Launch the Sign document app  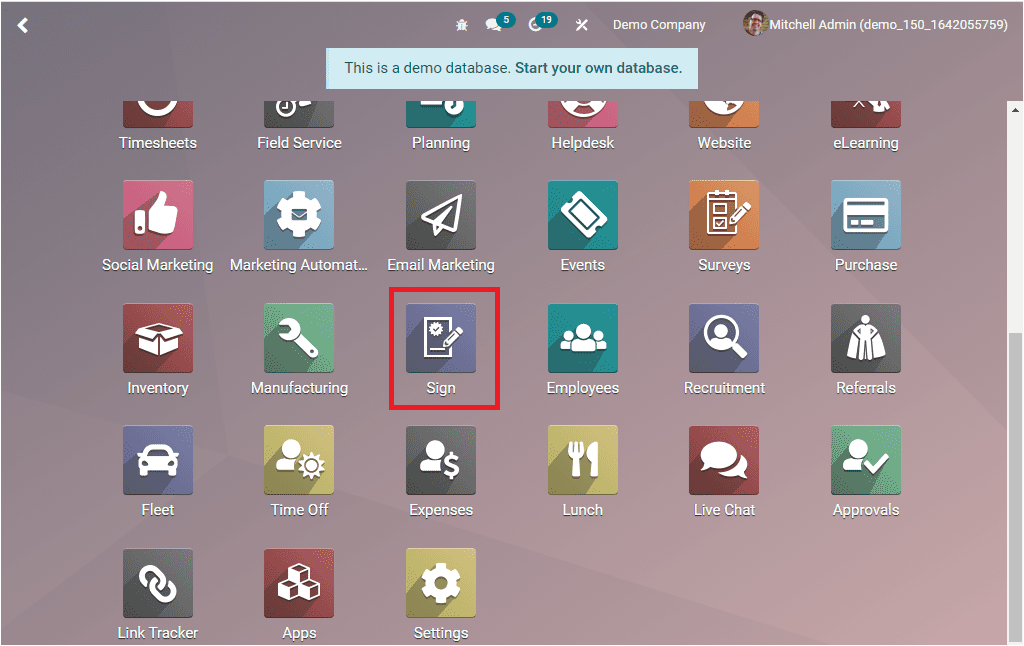pyautogui.click(x=441, y=338)
